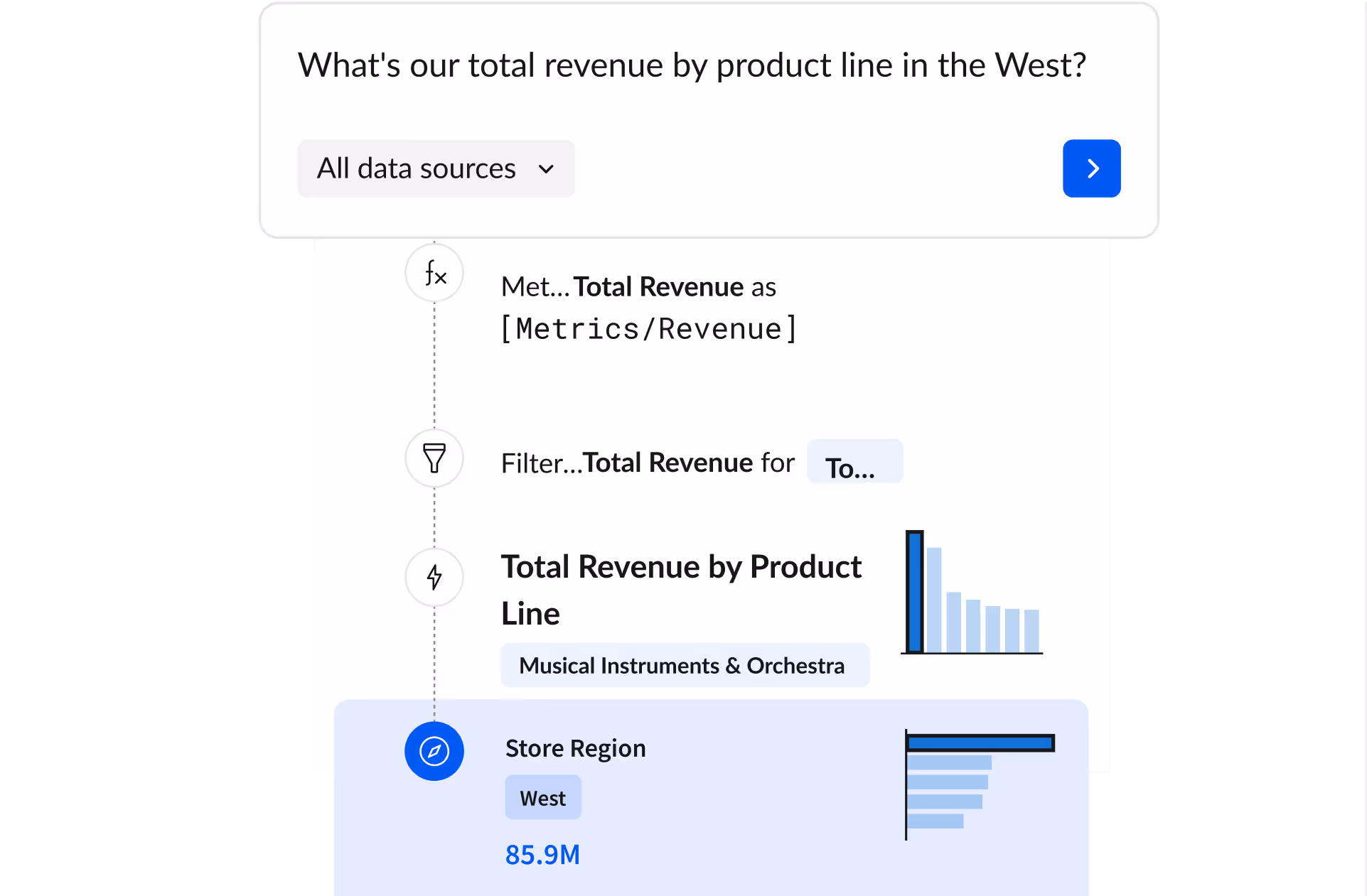Click the Store Region label
Screen dimensions: 1367x896
pyautogui.click(x=576, y=748)
